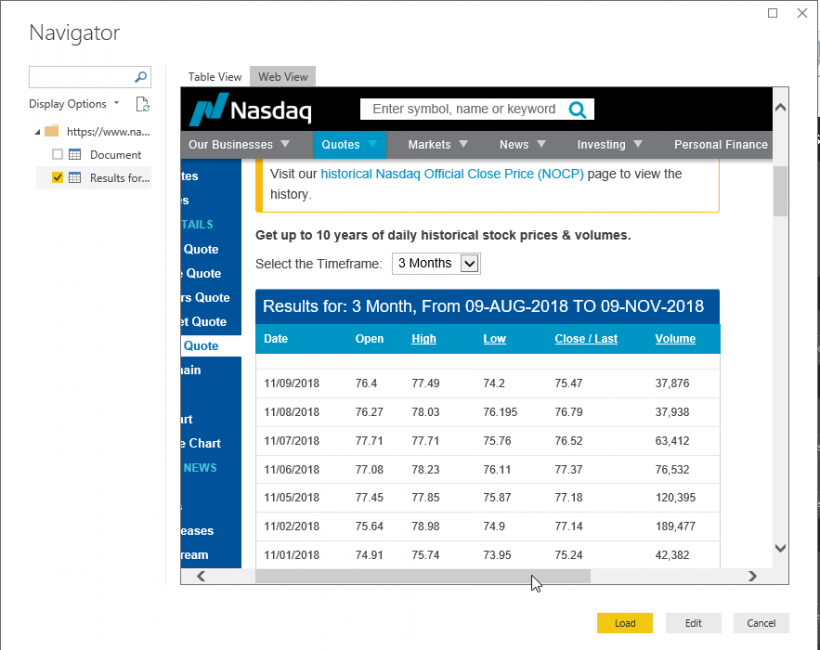Click the Nasdaq search magnifier icon
The image size is (820, 650).
pos(577,109)
